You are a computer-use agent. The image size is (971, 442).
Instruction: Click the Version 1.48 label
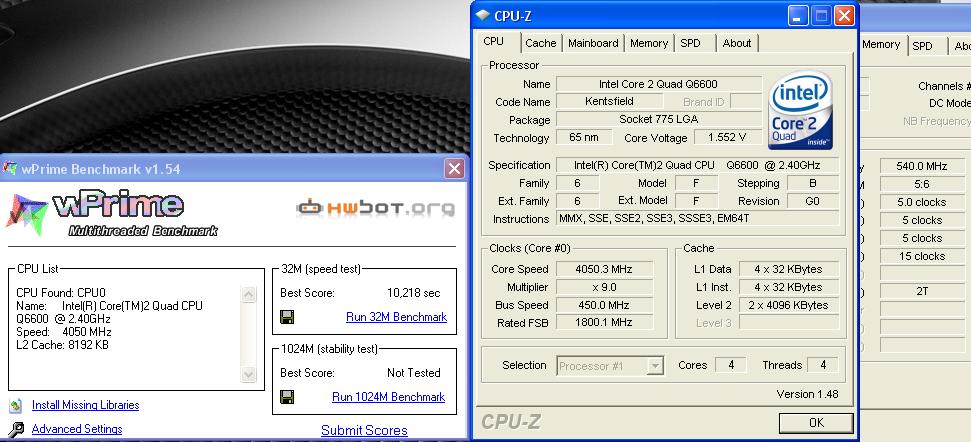(x=808, y=394)
